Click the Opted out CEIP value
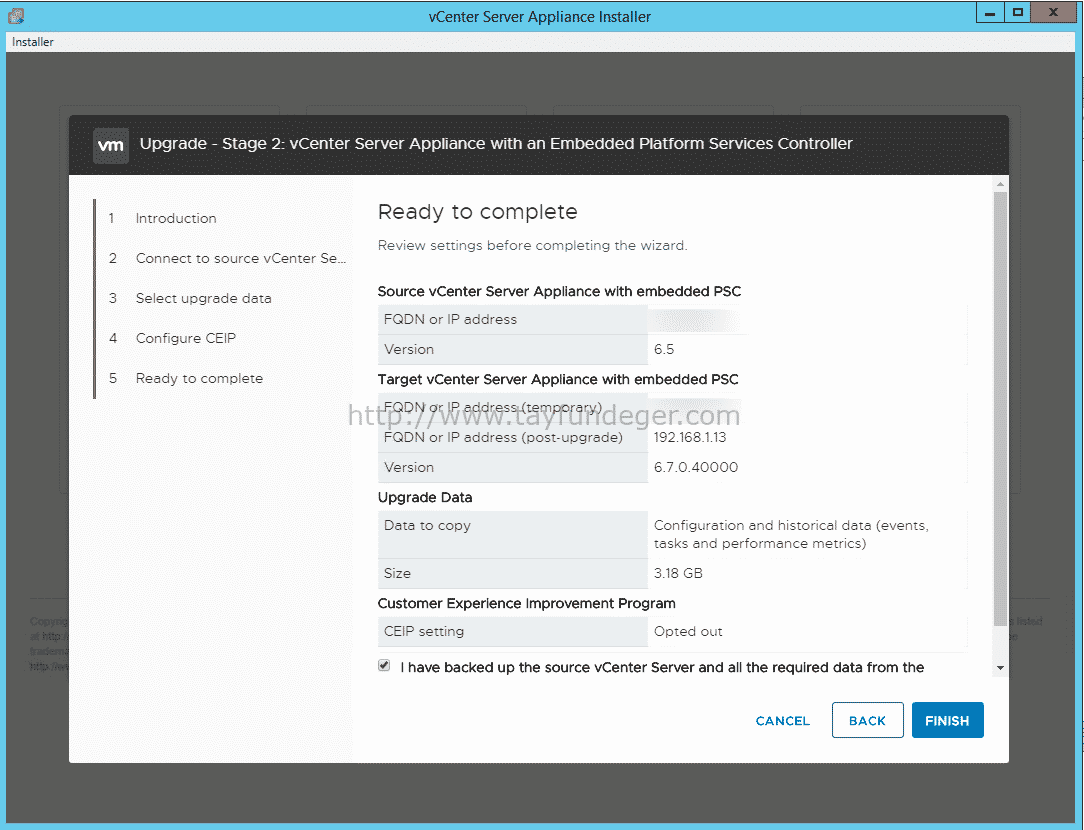 coord(688,631)
